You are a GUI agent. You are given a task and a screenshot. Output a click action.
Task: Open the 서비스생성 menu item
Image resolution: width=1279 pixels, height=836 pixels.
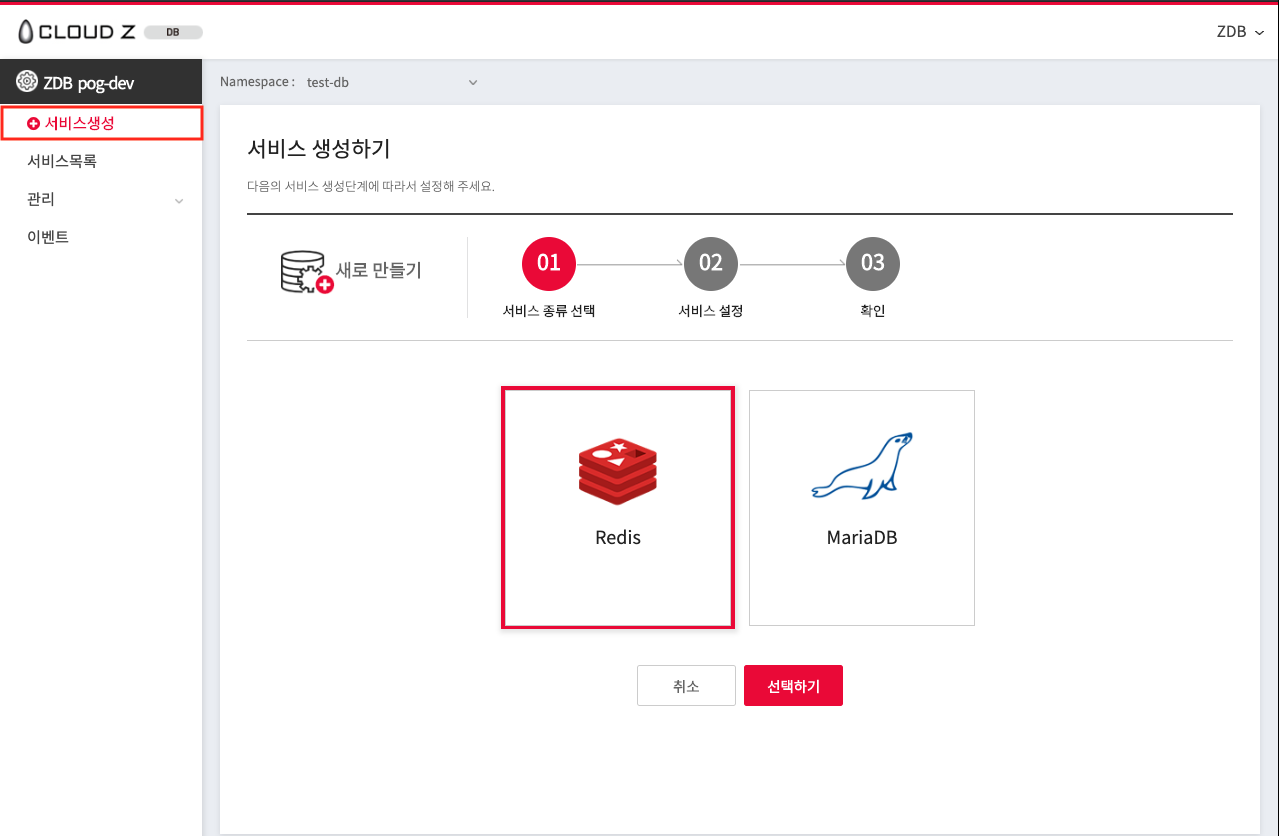pos(102,123)
